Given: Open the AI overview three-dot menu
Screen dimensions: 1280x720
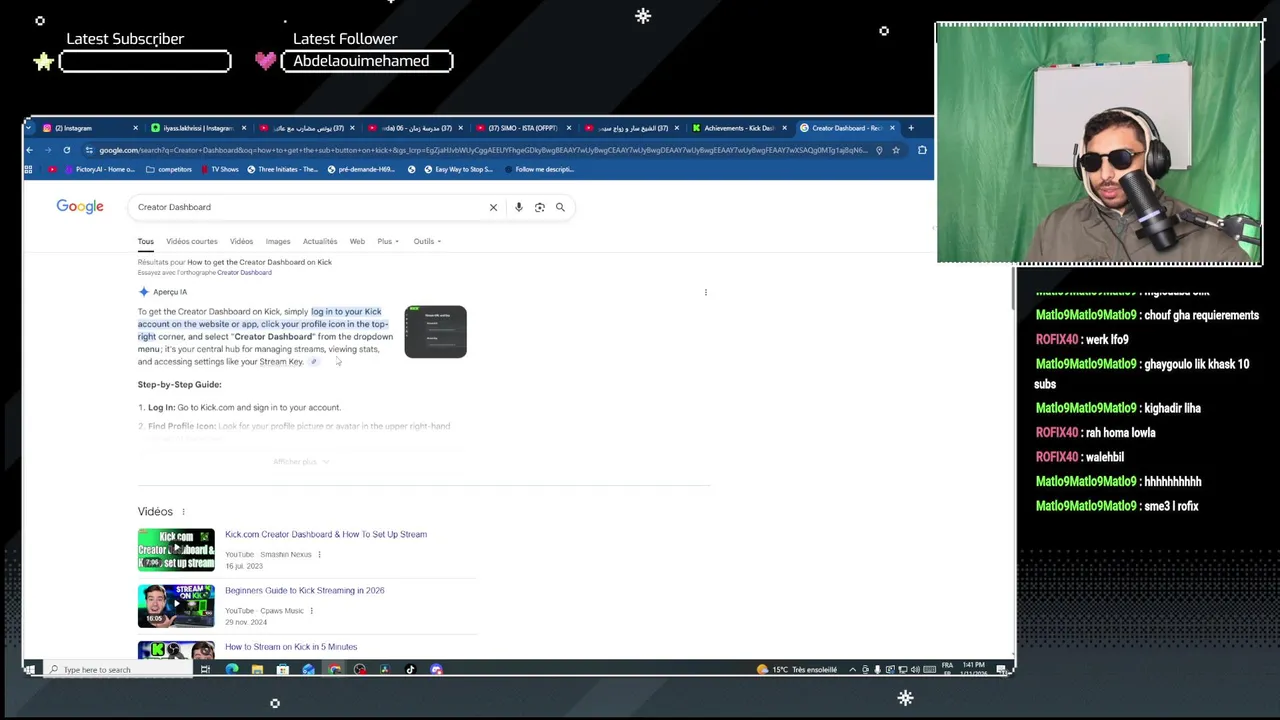Looking at the screenshot, I should pyautogui.click(x=706, y=292).
